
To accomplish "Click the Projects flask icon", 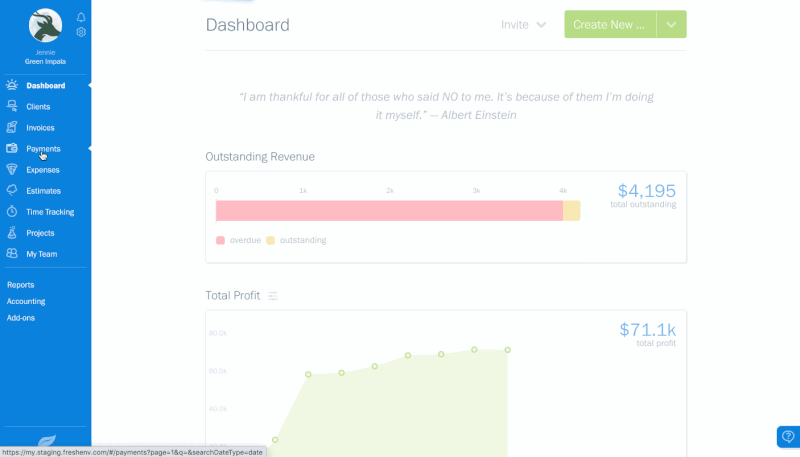I will (12, 233).
